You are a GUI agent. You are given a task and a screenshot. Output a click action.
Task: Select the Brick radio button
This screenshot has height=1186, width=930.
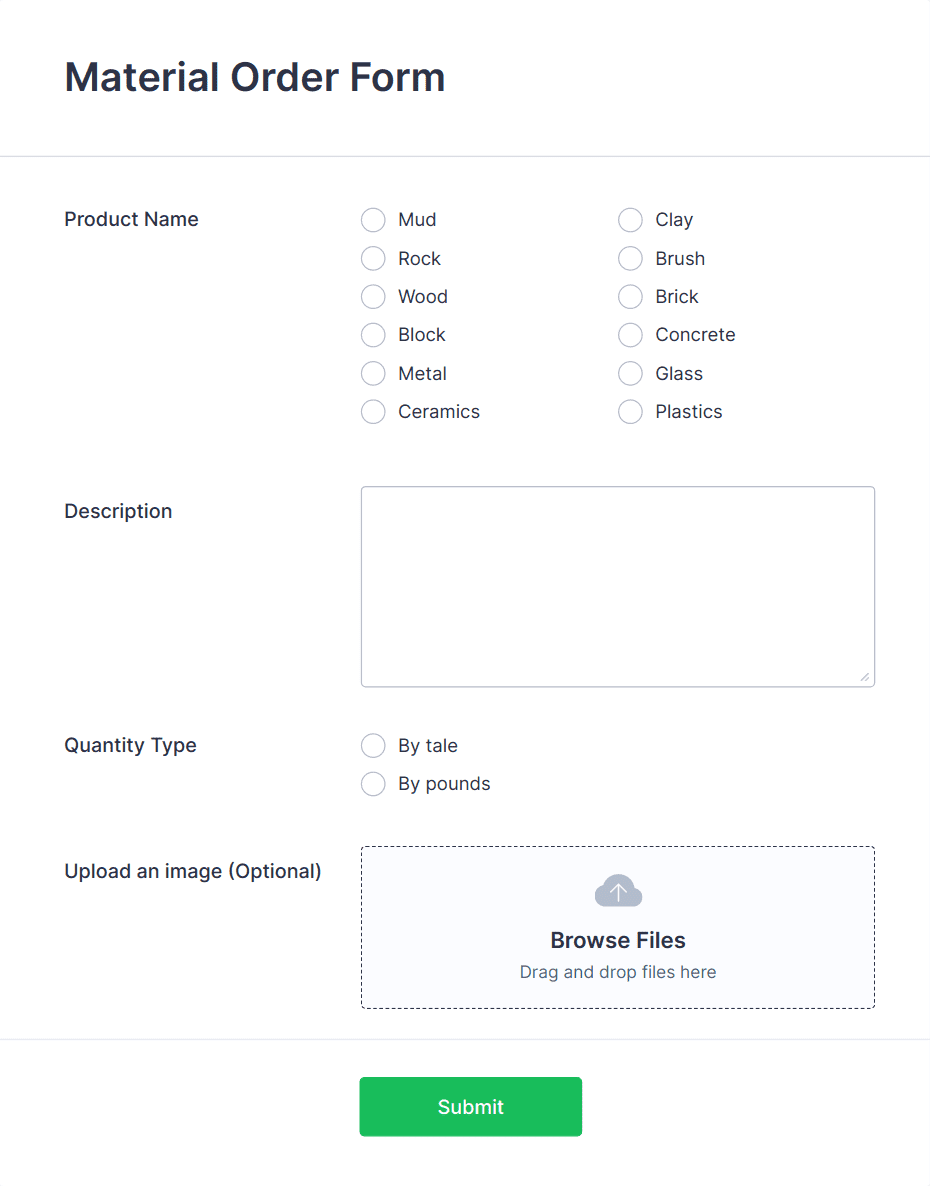coord(630,296)
